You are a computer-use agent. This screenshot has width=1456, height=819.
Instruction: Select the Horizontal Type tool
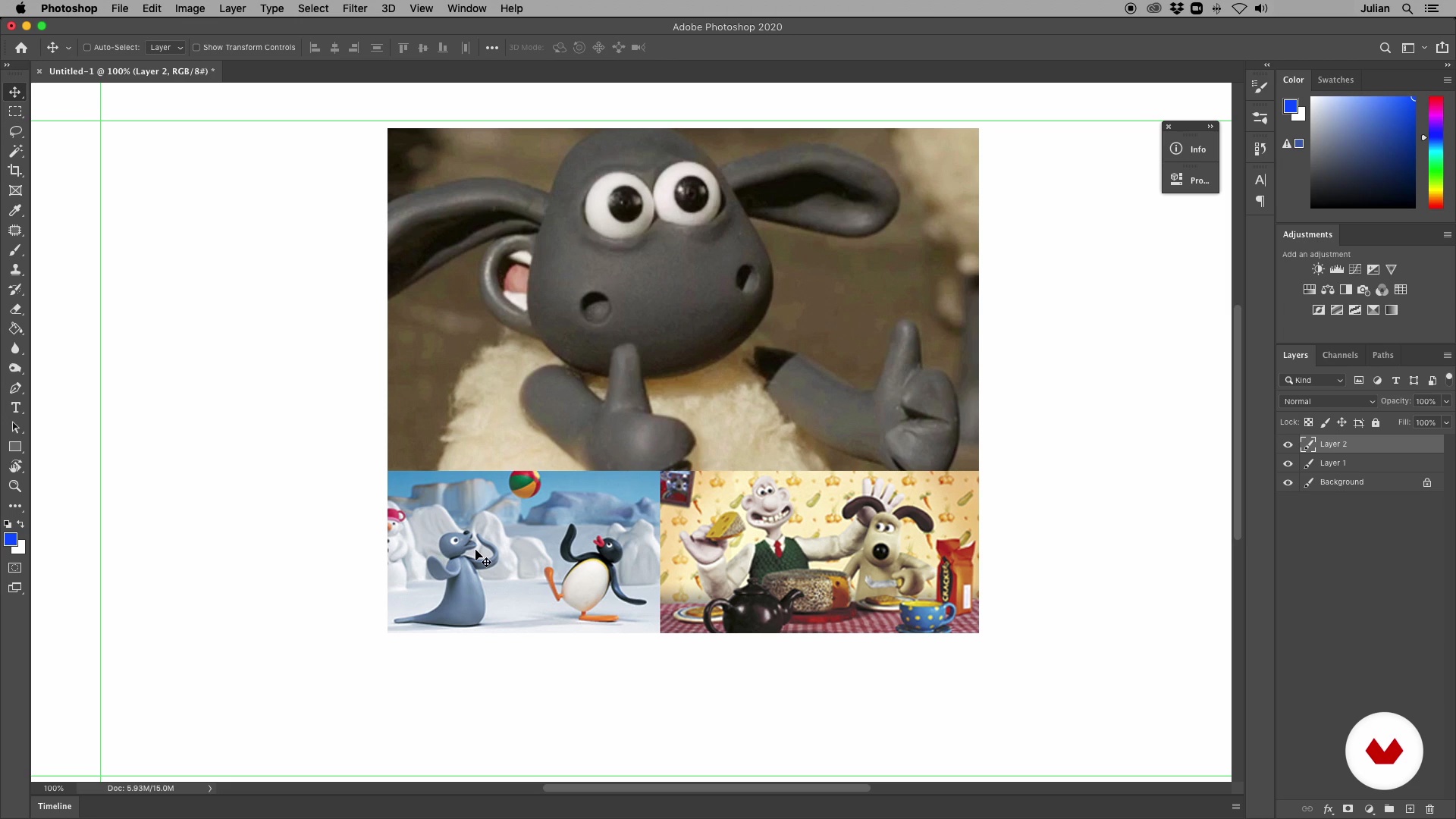15,408
